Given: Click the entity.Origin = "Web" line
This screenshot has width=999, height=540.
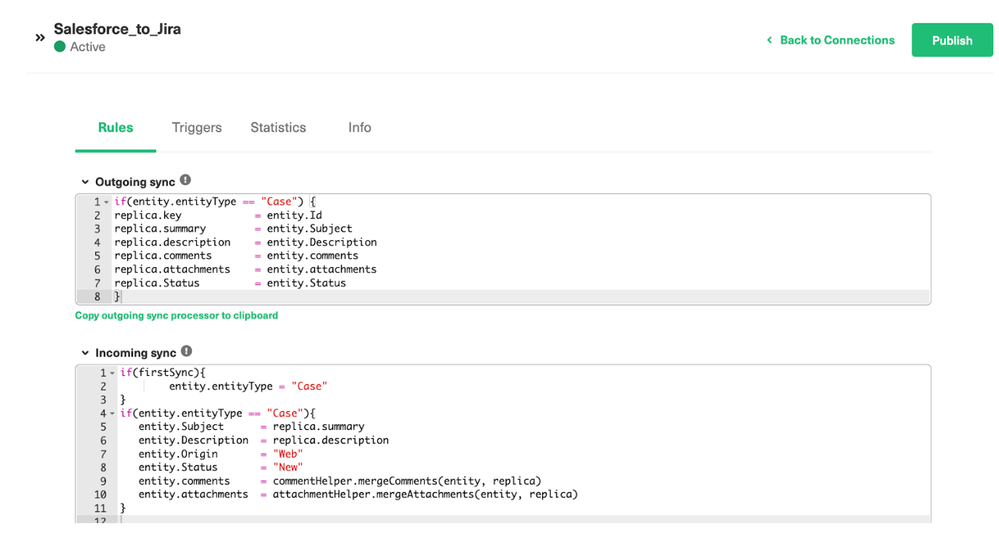Looking at the screenshot, I should [x=220, y=454].
